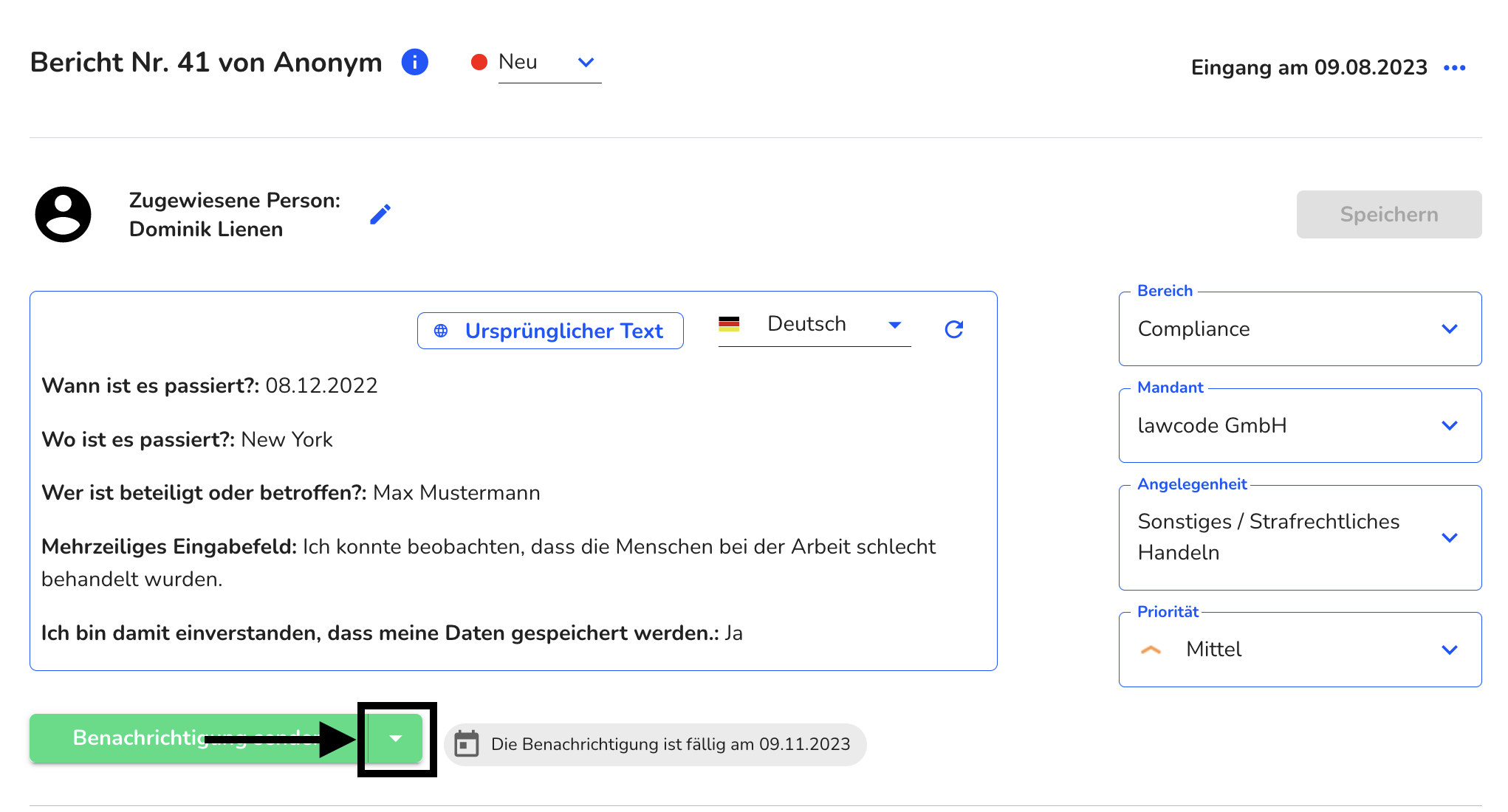Viewport: 1508px width, 812px height.
Task: Click the Ursprünglicher Text button
Action: 550,331
